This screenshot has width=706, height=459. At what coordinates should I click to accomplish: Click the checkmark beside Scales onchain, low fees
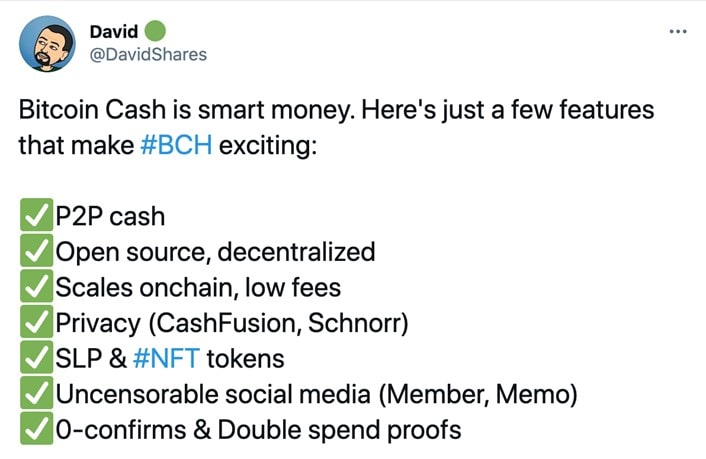[36, 286]
